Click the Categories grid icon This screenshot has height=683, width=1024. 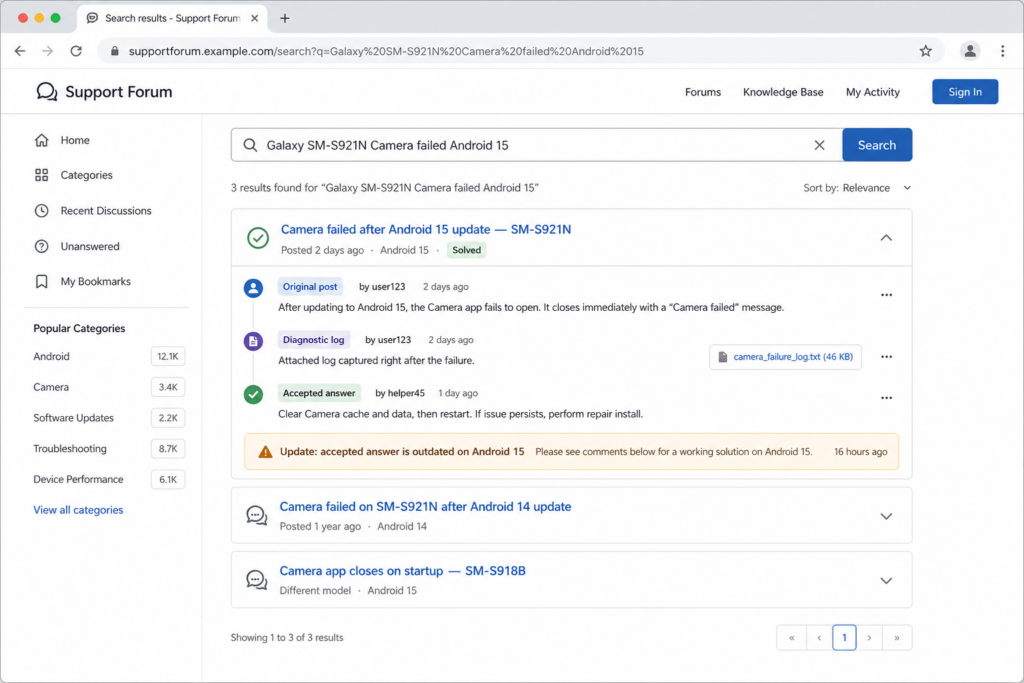(42, 175)
